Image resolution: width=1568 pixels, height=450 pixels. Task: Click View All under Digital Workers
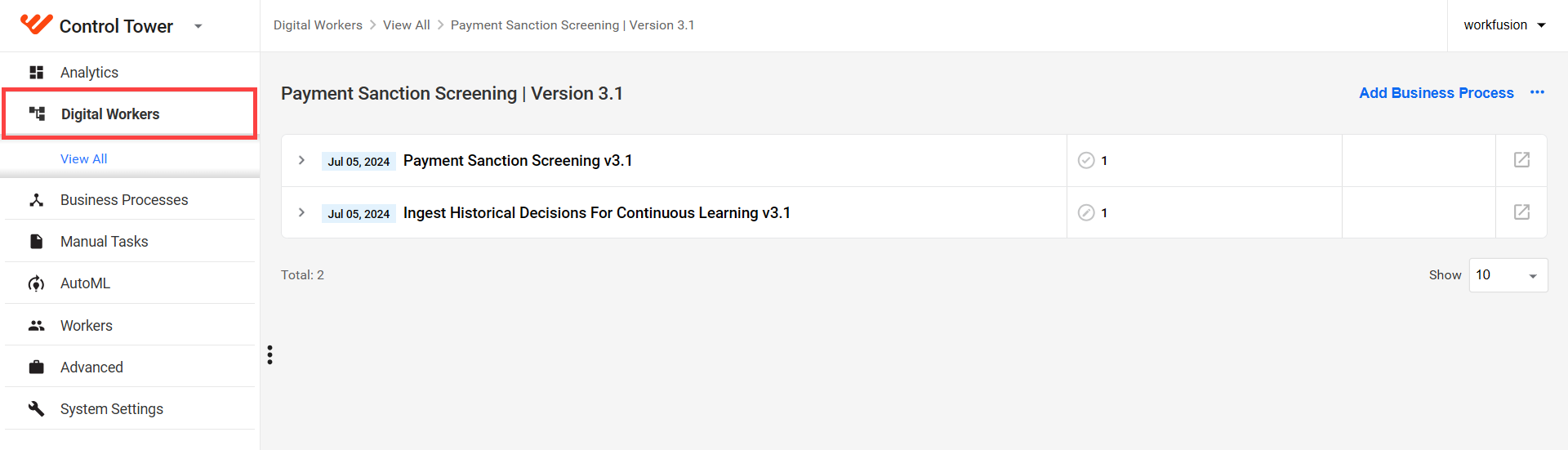tap(84, 158)
